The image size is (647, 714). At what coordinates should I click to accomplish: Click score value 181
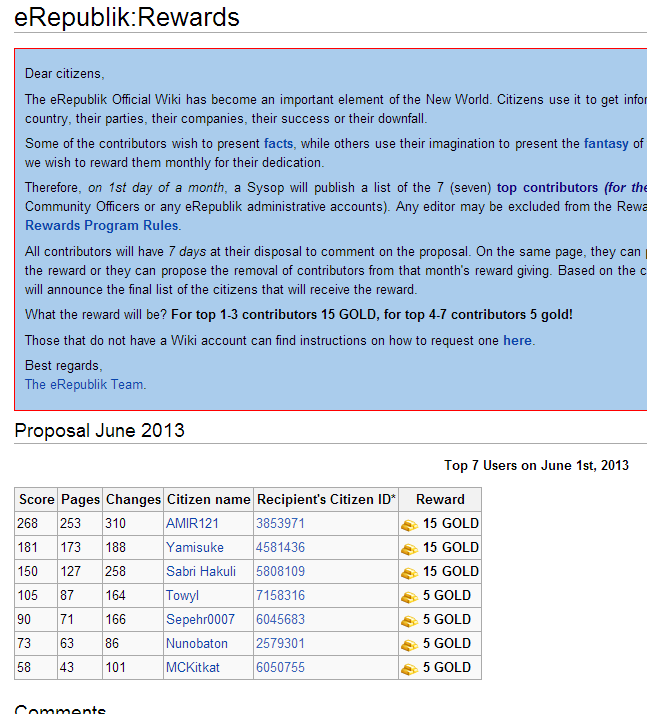pyautogui.click(x=27, y=547)
